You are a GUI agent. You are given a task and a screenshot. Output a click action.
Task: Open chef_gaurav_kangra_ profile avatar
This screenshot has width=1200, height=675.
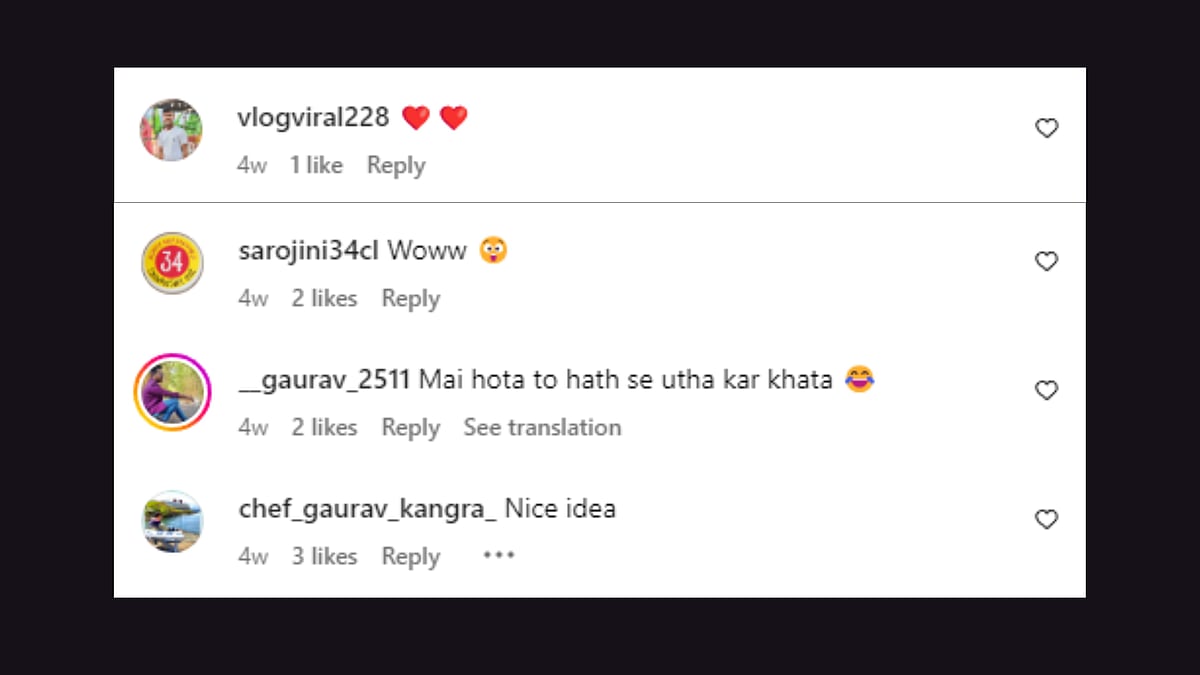tap(172, 521)
